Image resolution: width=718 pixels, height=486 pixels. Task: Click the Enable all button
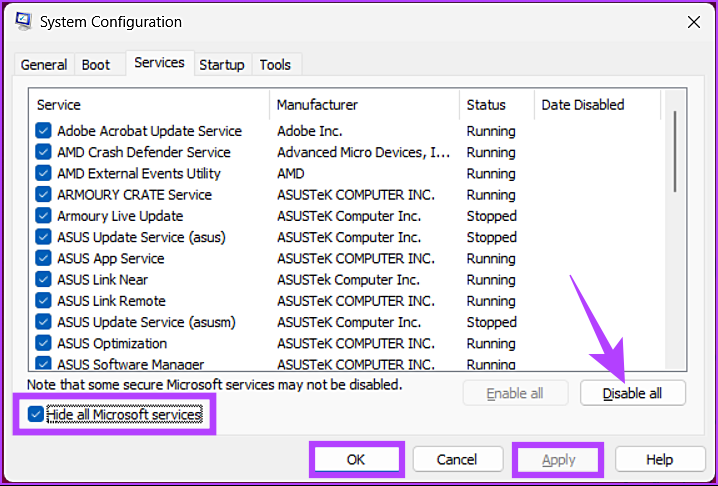pyautogui.click(x=515, y=393)
